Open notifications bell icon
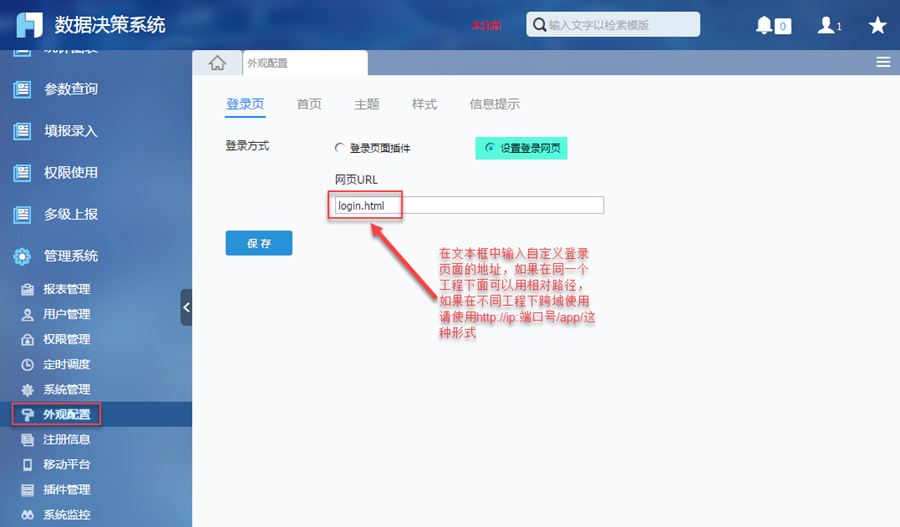The width and height of the screenshot is (900, 527). point(764,25)
